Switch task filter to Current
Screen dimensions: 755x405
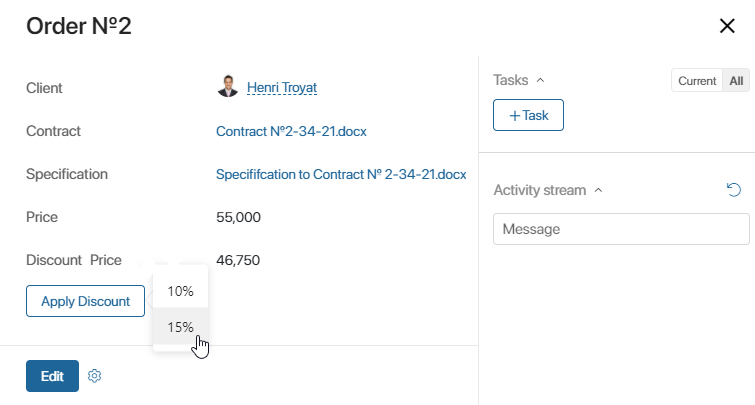[697, 80]
